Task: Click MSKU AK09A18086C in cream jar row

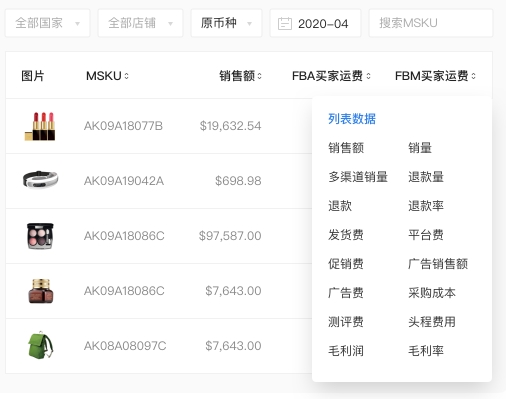Action: 124,291
